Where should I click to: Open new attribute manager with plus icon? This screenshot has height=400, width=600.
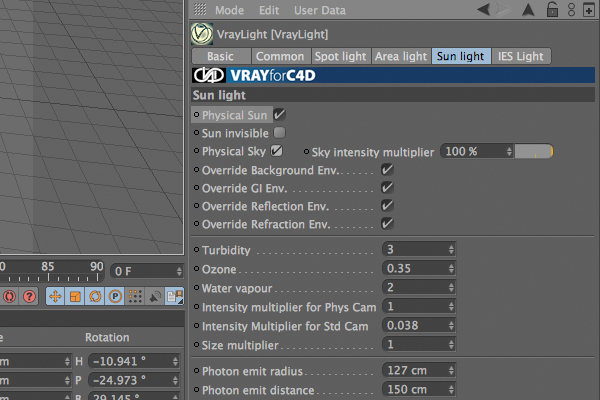point(589,10)
